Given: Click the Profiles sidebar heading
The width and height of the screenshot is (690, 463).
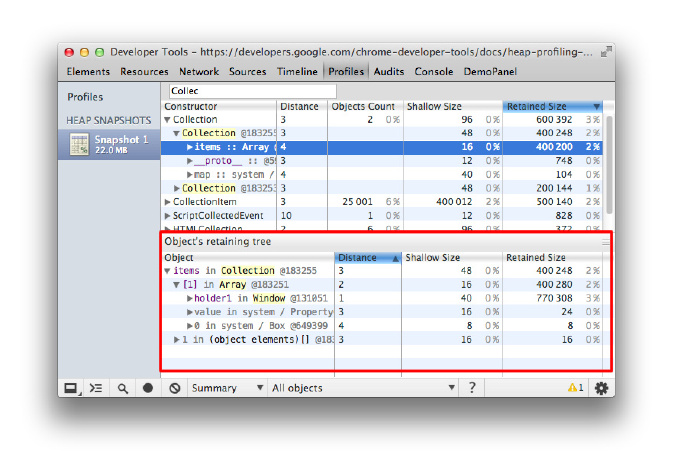Looking at the screenshot, I should [85, 97].
